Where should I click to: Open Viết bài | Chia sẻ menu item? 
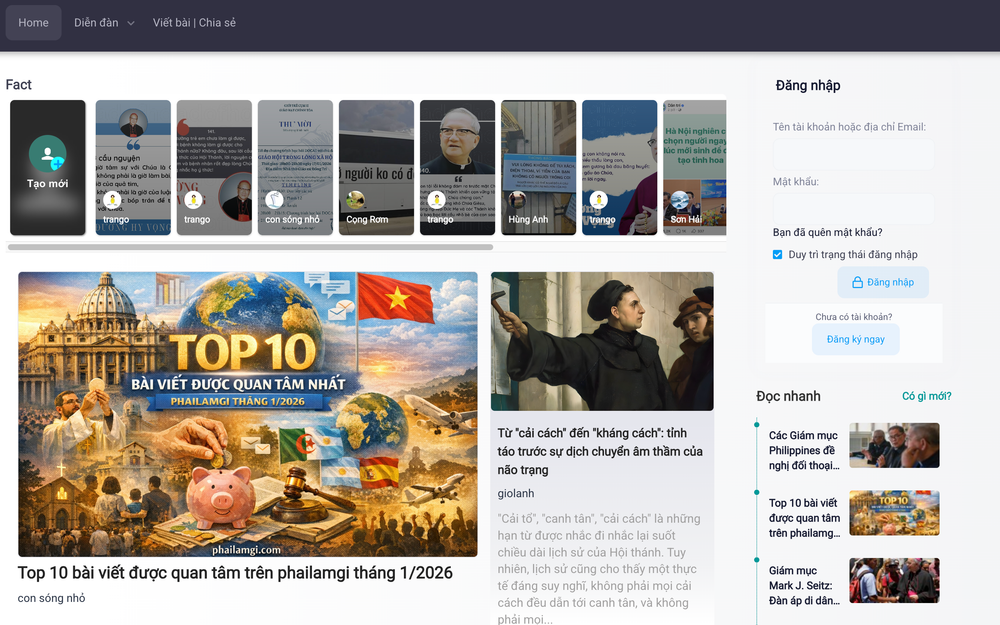click(194, 23)
